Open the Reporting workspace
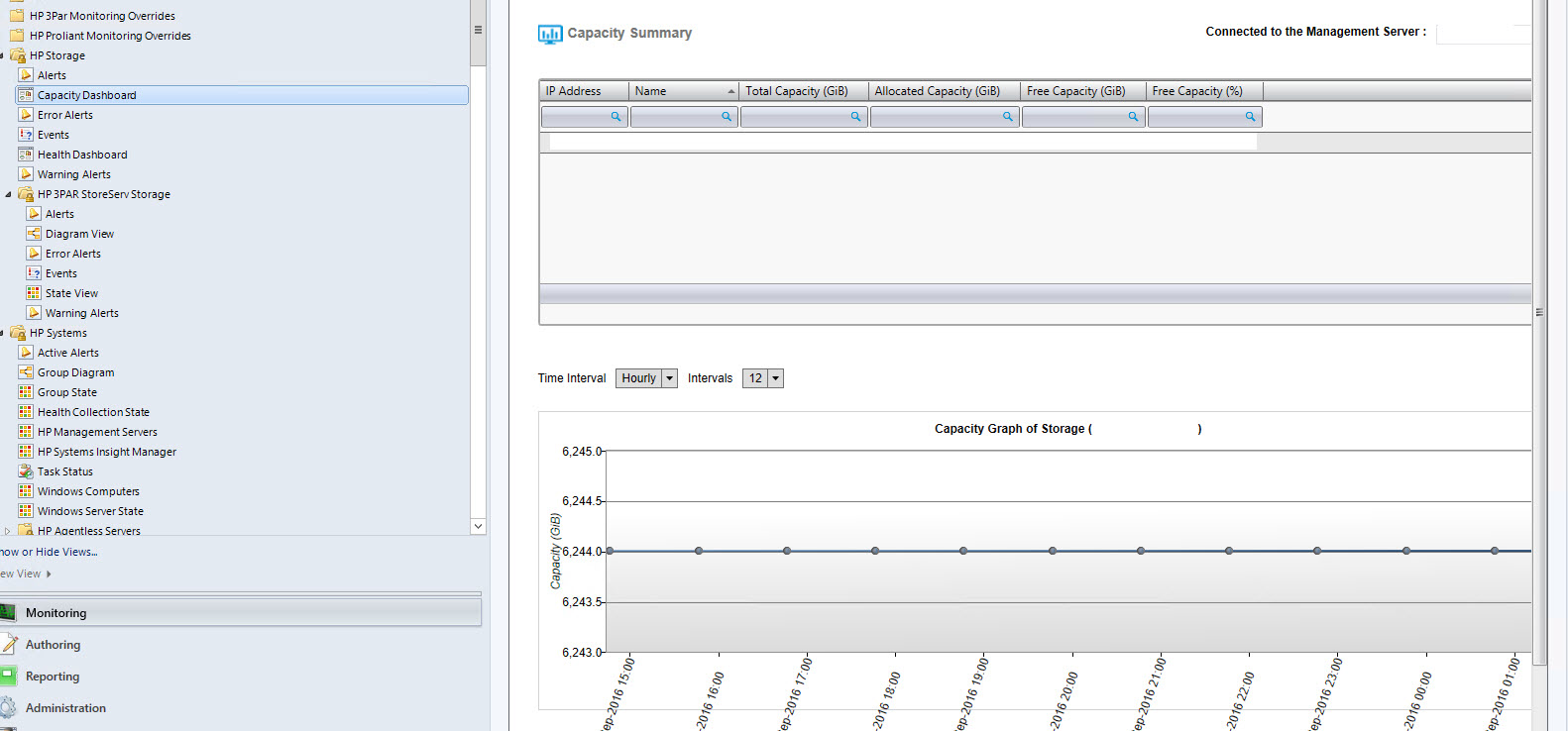This screenshot has width=1568, height=731. pos(53,677)
